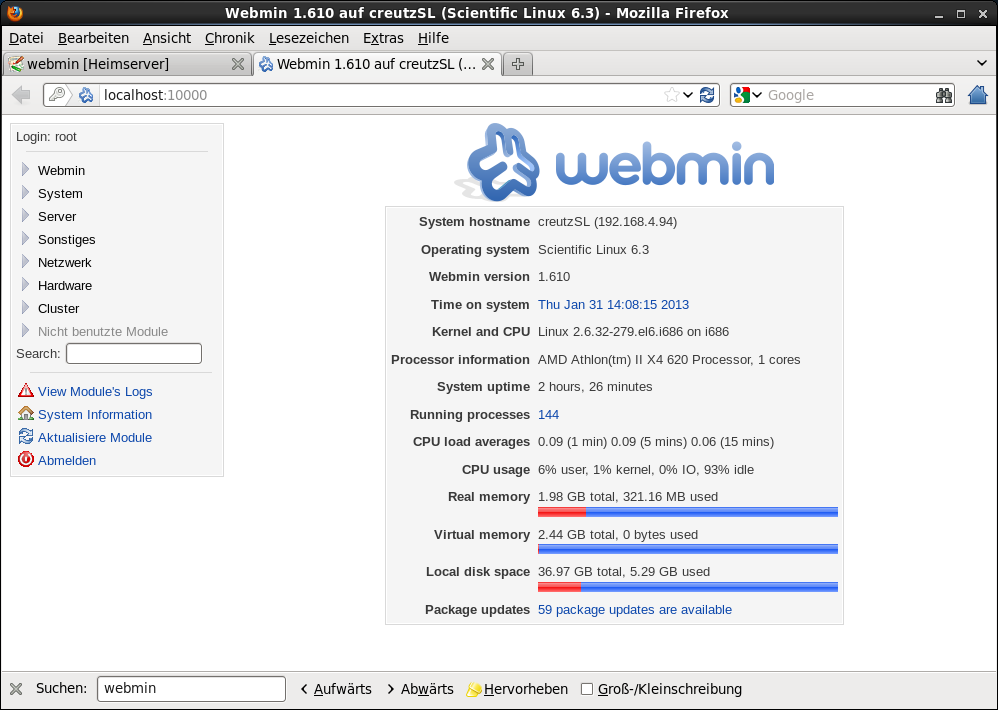Open the Google search engine dropdown

[x=747, y=95]
